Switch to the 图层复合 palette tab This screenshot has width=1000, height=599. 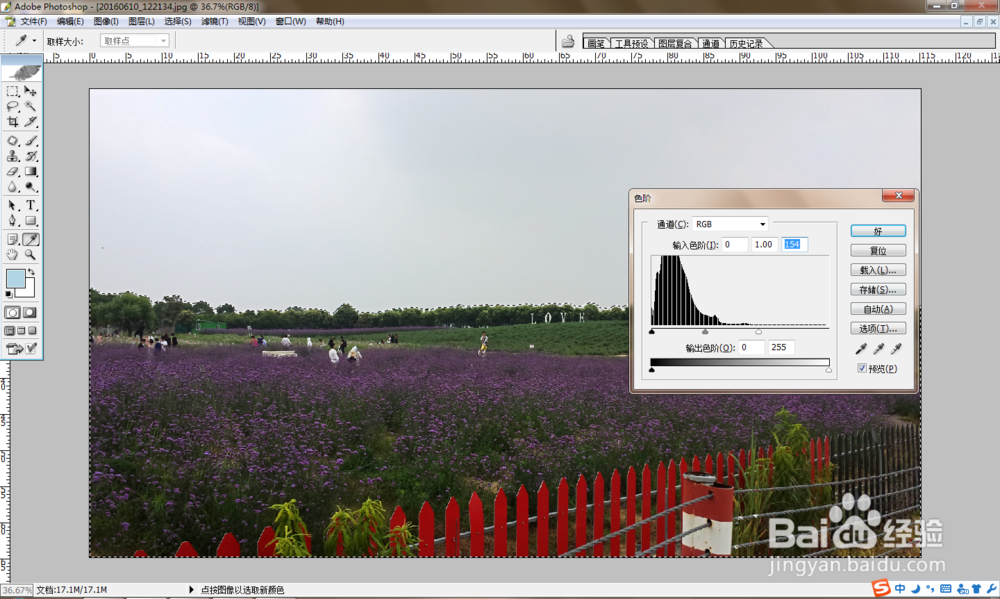click(x=675, y=43)
